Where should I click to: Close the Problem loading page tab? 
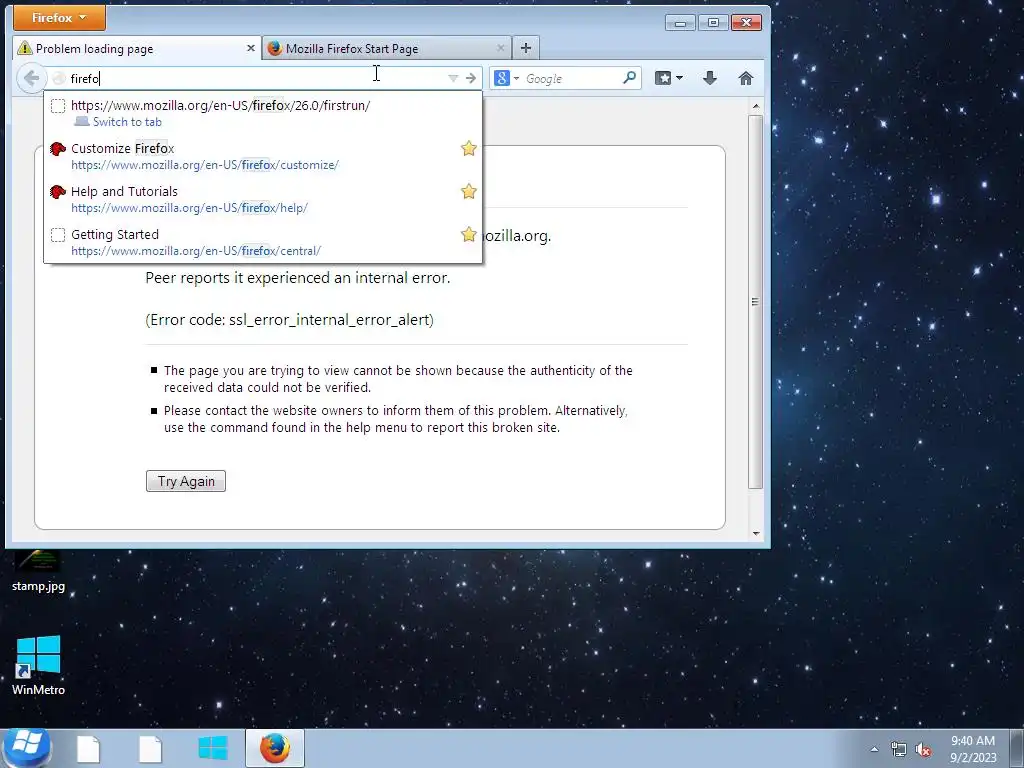(x=251, y=48)
